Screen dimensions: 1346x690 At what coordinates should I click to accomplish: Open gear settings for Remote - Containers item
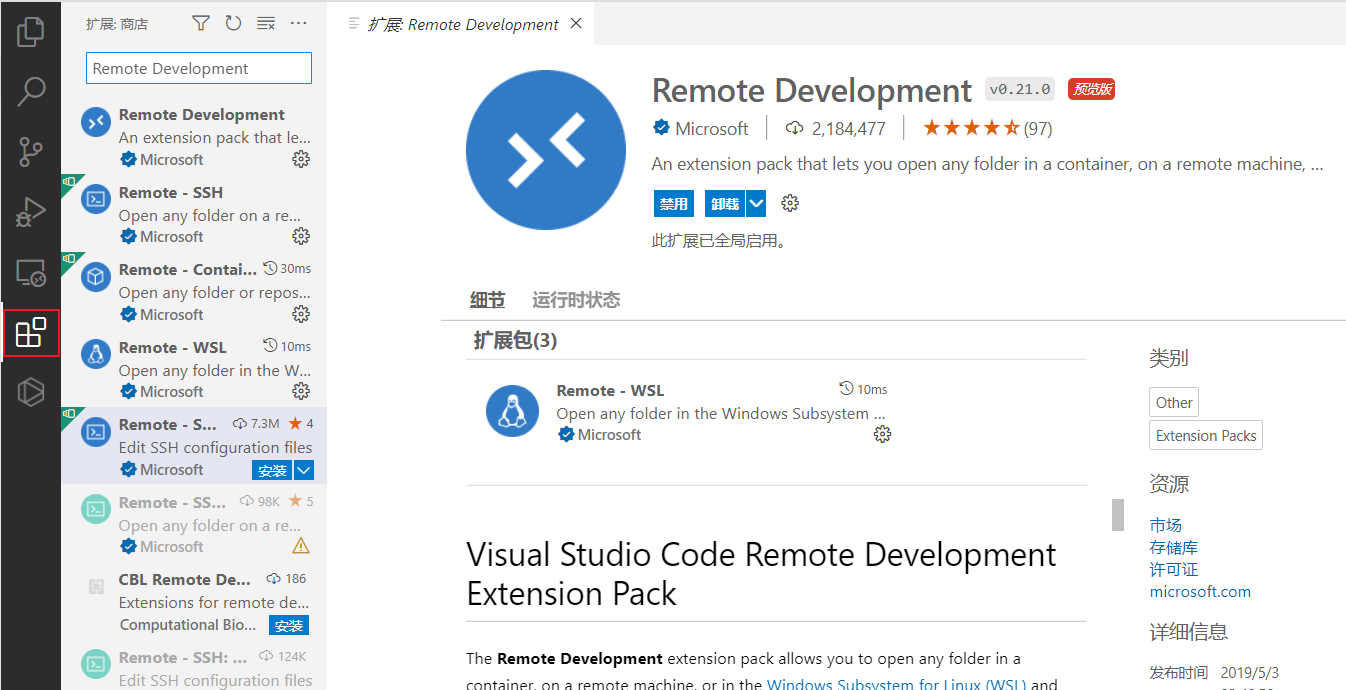point(301,314)
